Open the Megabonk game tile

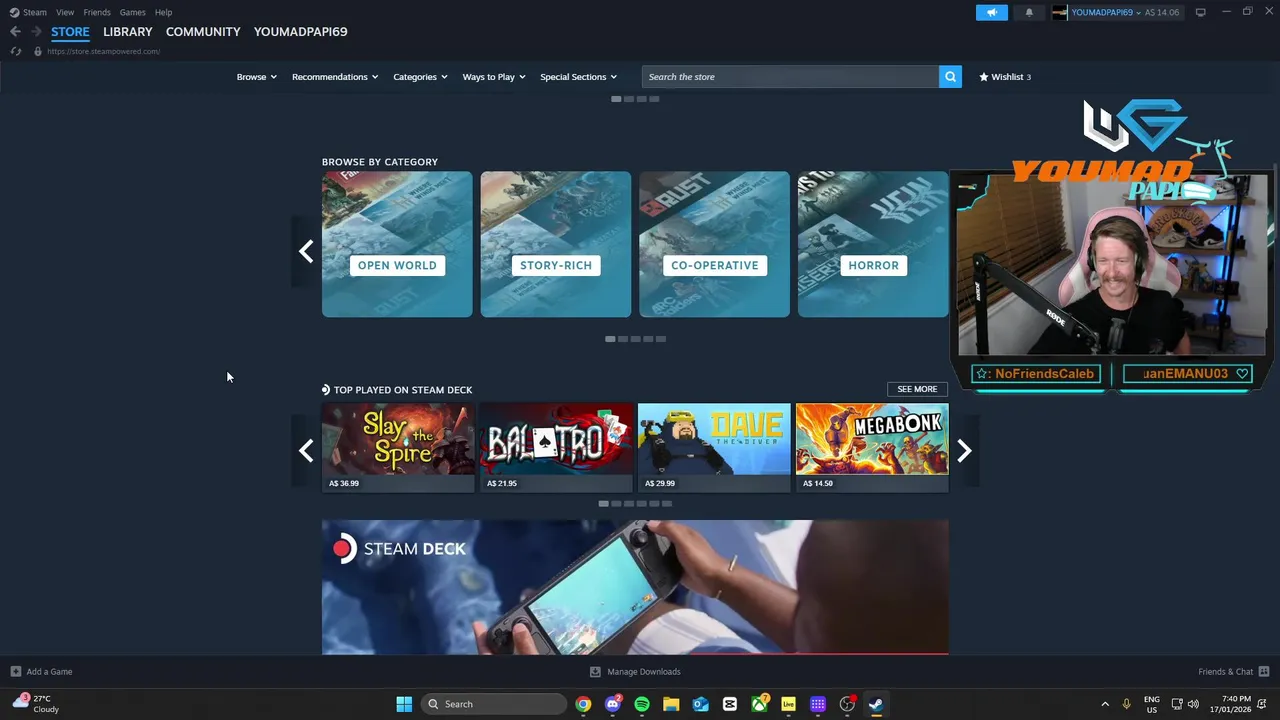click(x=872, y=447)
